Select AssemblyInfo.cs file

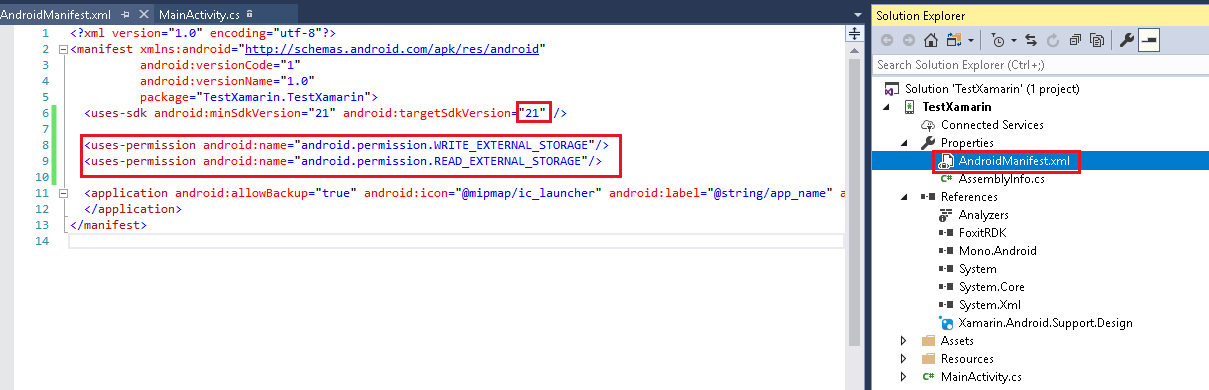1001,179
